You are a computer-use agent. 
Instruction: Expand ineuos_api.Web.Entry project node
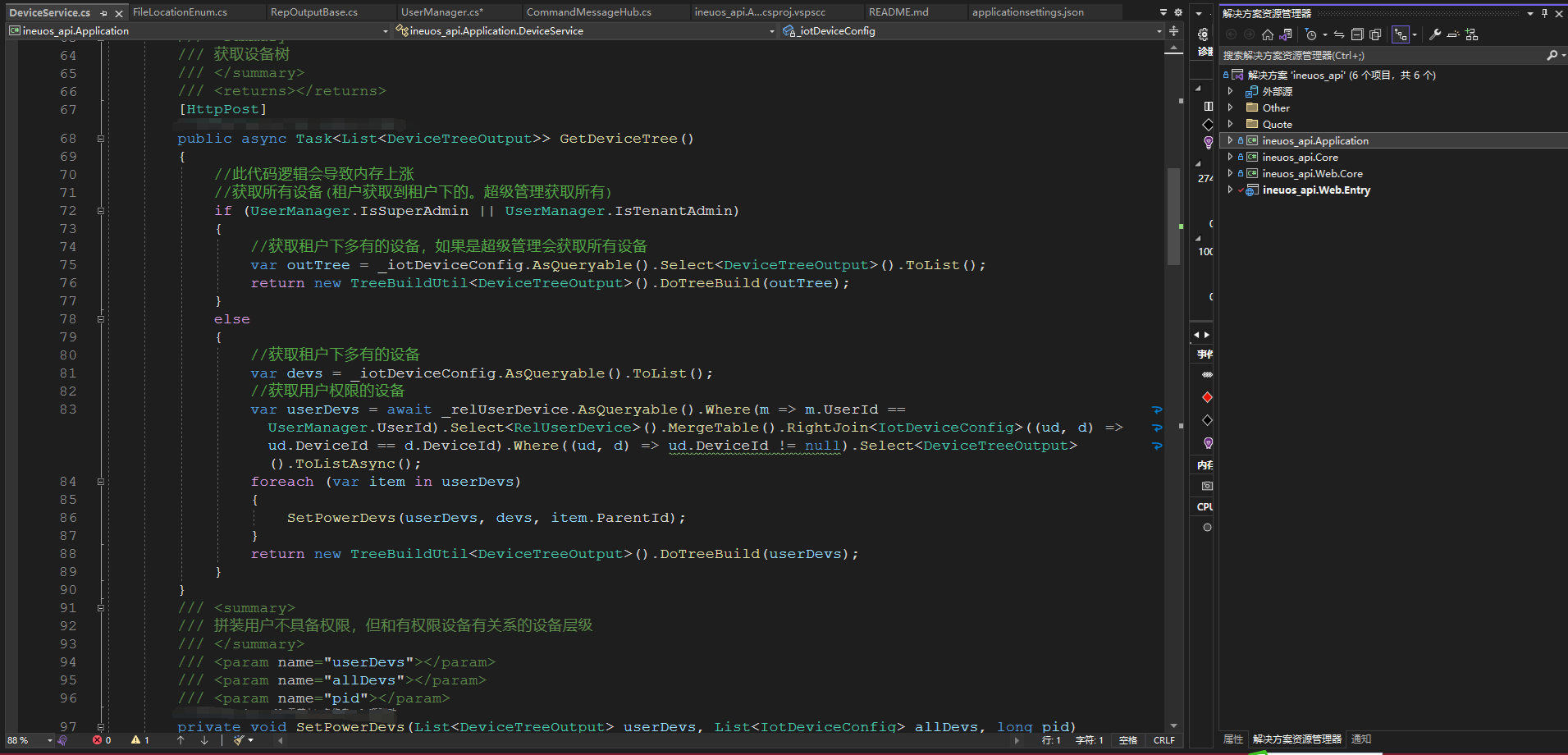1230,190
